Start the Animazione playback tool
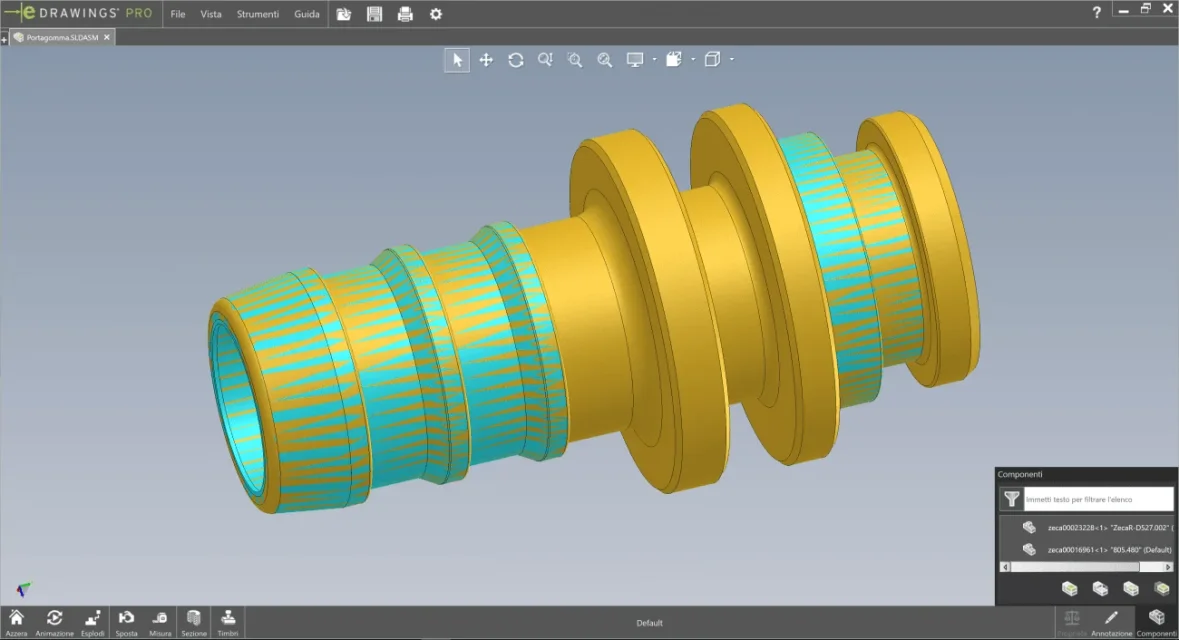This screenshot has height=640, width=1179. tap(54, 623)
